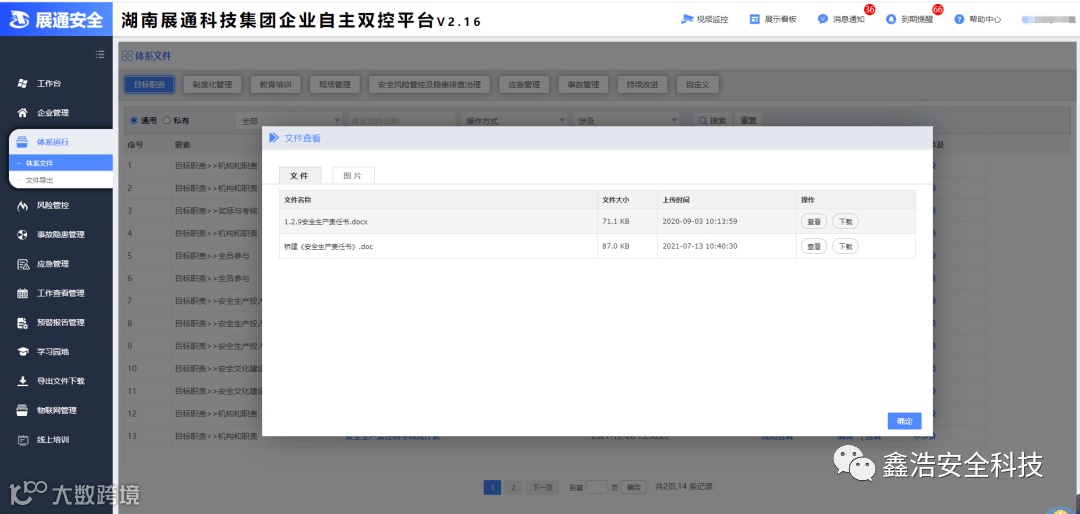Viewport: 1080px width, 514px height.
Task: Select 体系文件 submenu item
Action: click(61, 163)
